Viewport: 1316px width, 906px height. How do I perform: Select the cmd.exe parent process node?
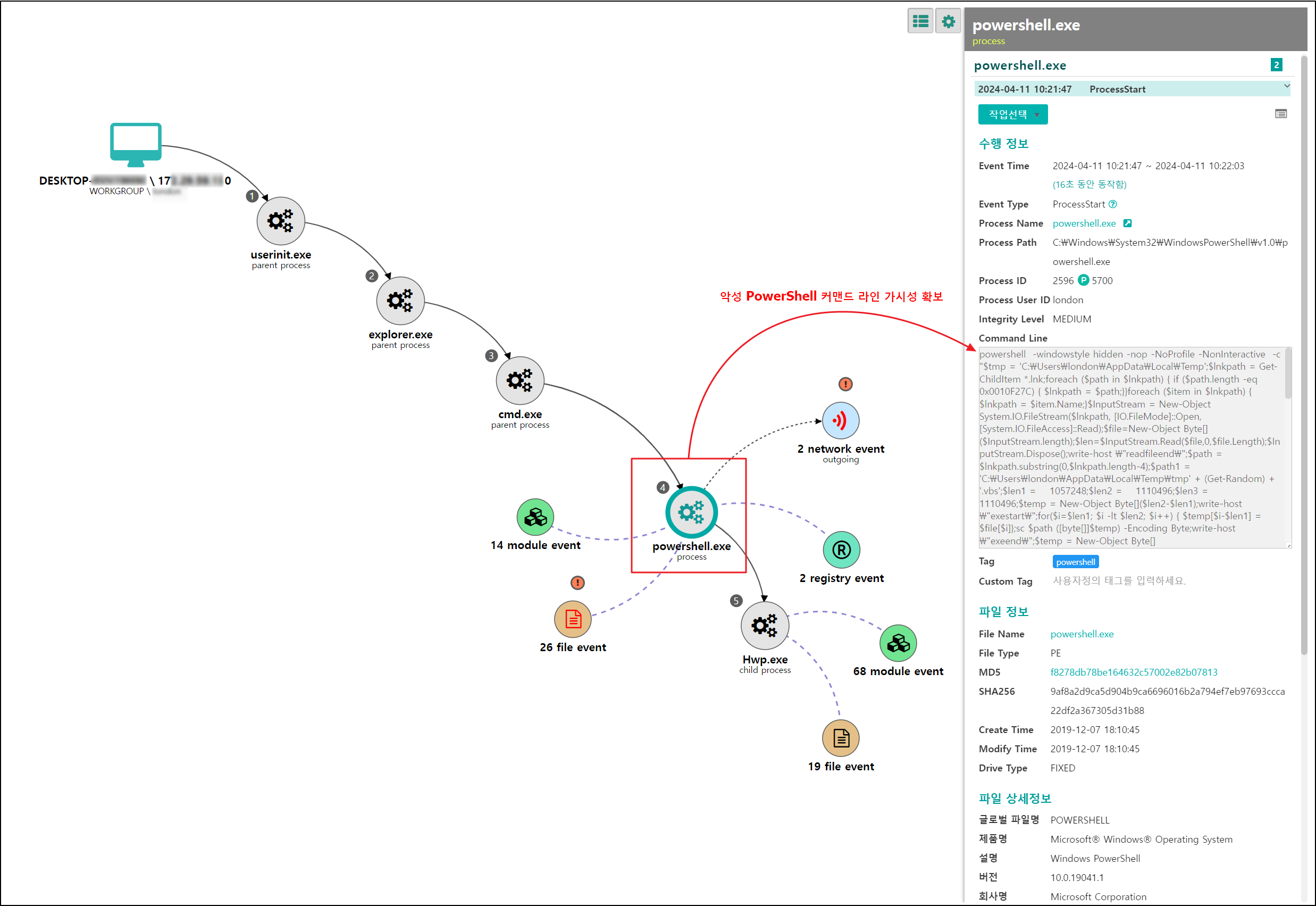(520, 380)
